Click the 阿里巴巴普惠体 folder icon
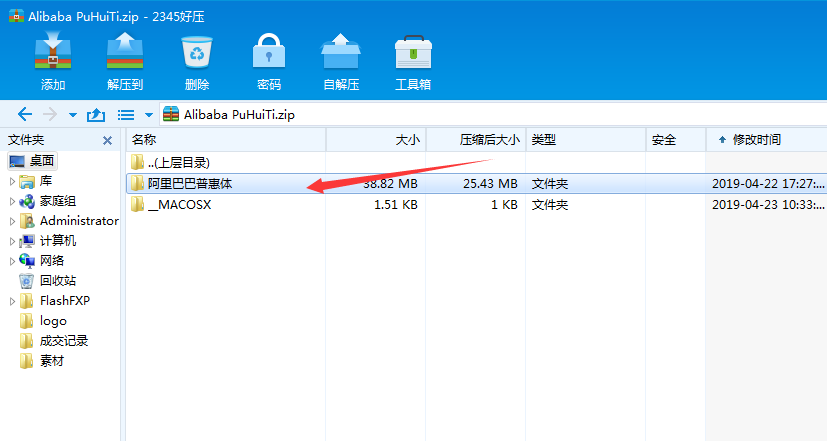The image size is (827, 441). pos(137,183)
